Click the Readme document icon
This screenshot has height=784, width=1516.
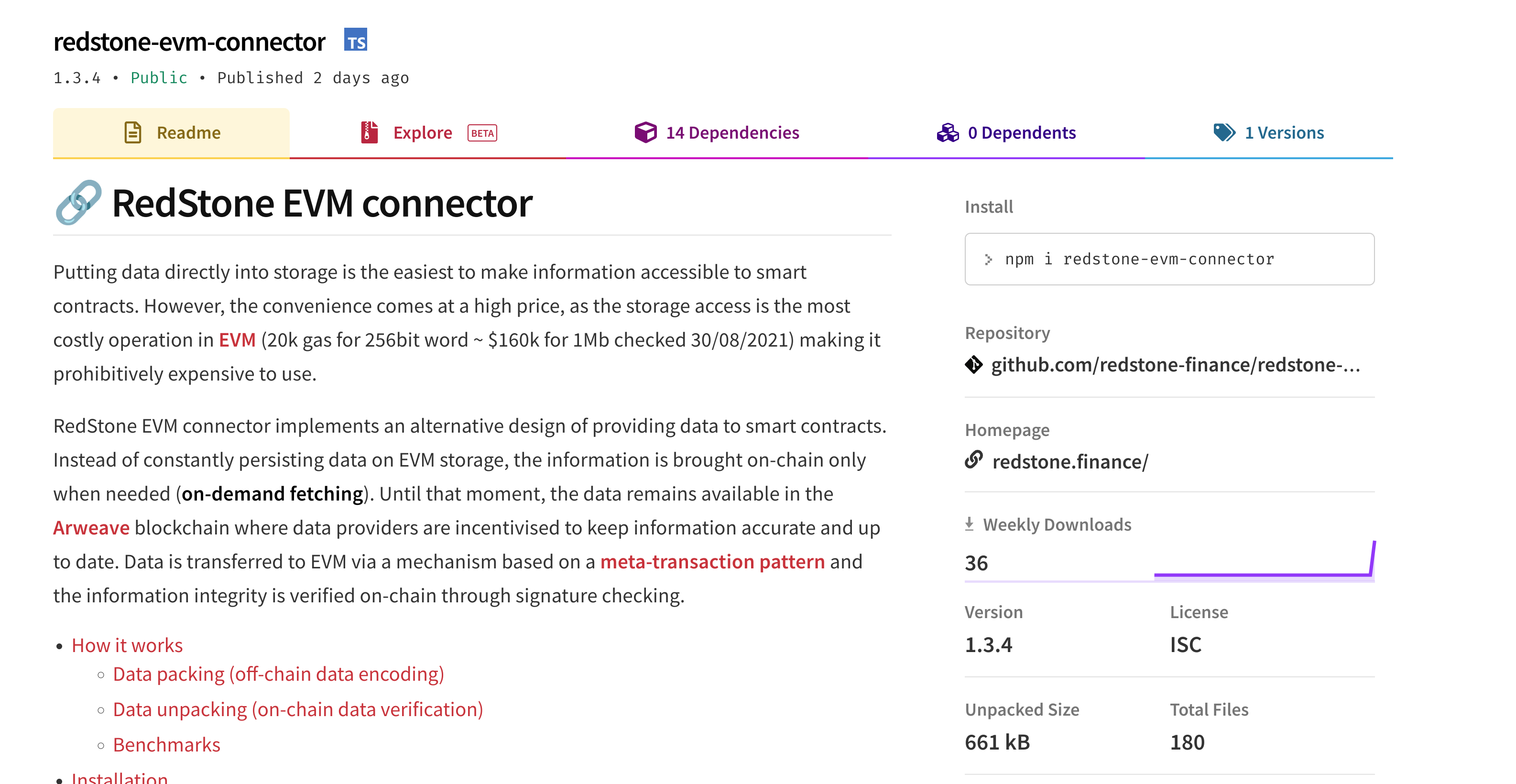coord(133,132)
